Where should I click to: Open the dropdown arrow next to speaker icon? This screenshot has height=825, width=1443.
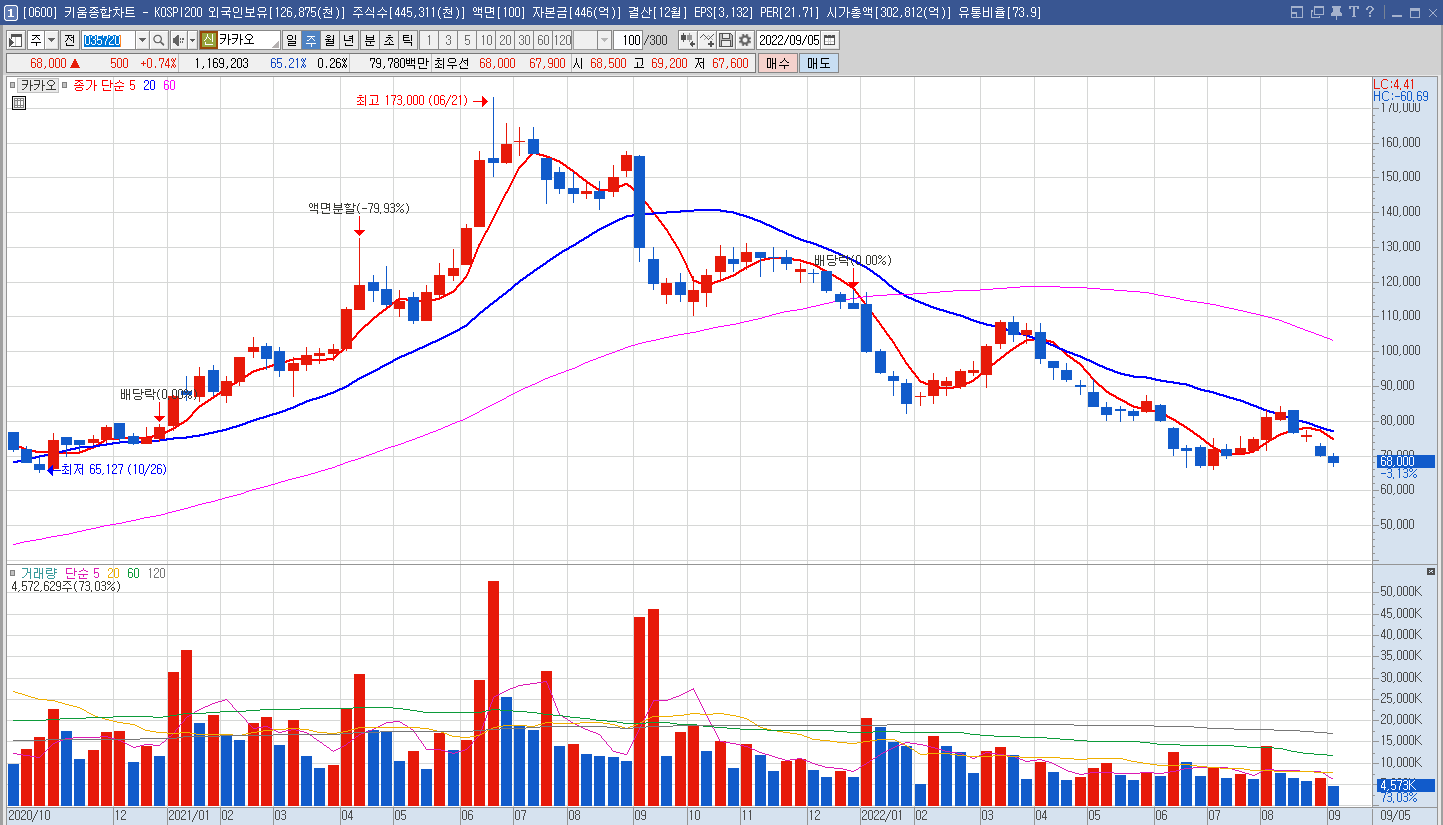(x=192, y=40)
